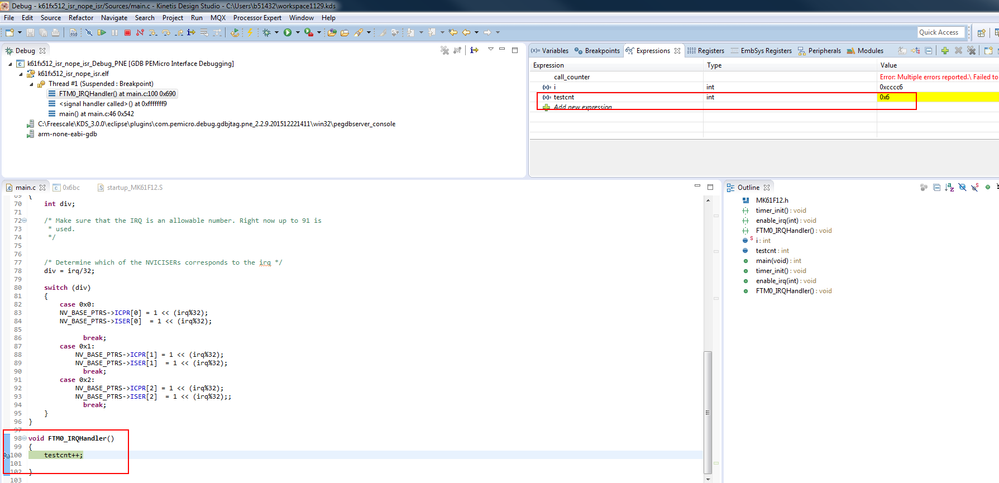999x483 pixels.
Task: Switch to the 0x6bc editor tab
Action: pos(67,187)
